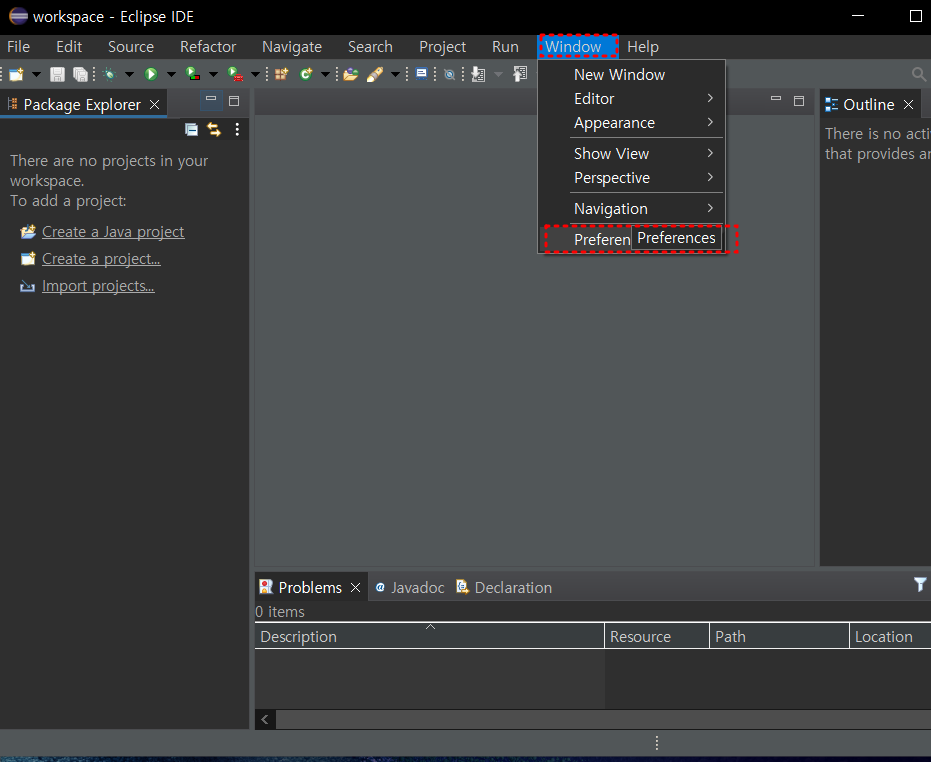Minimize the Package Explorer view
The image size is (931, 762).
pyautogui.click(x=211, y=100)
